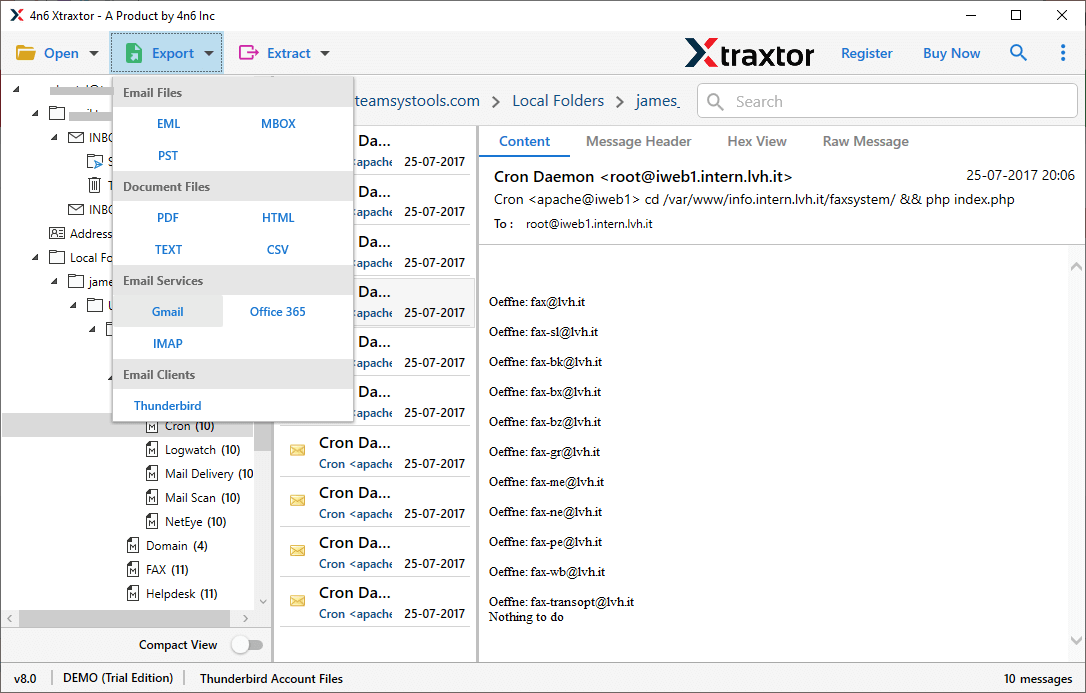This screenshot has height=693, width=1086.
Task: Click james_ breadcrumb segment
Action: [658, 101]
